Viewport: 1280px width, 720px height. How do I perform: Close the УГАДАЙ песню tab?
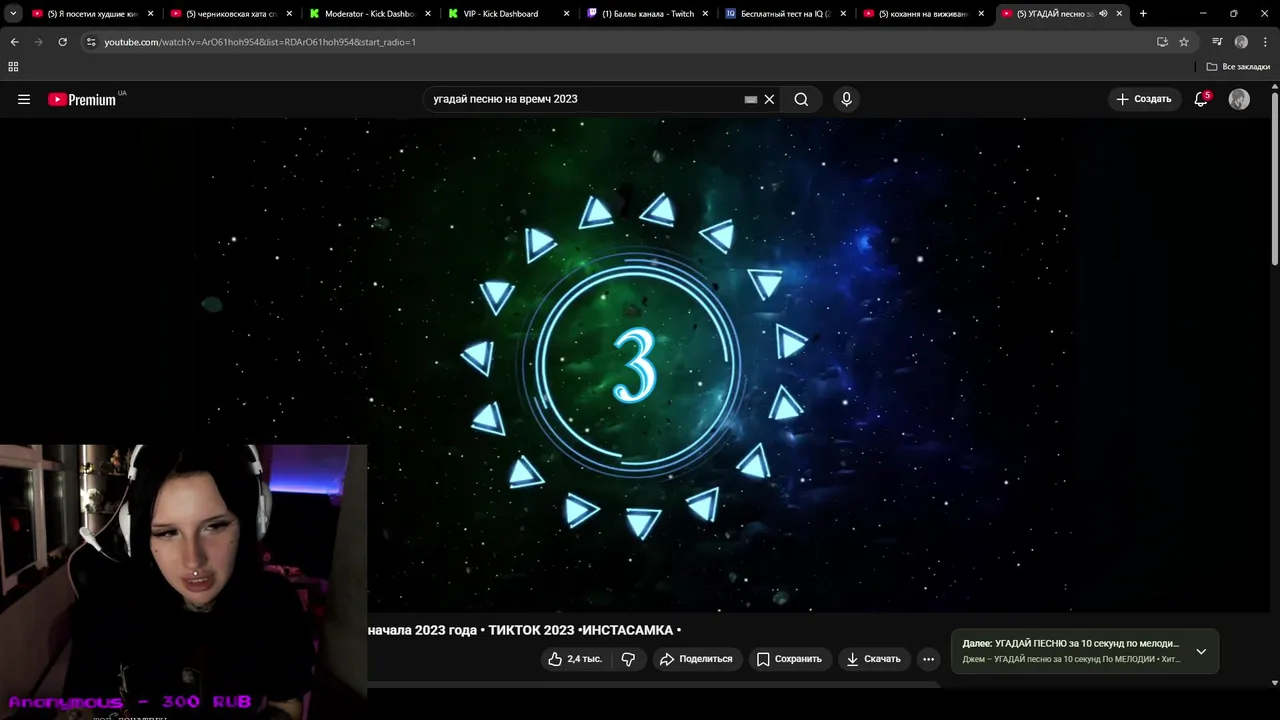click(x=1119, y=14)
